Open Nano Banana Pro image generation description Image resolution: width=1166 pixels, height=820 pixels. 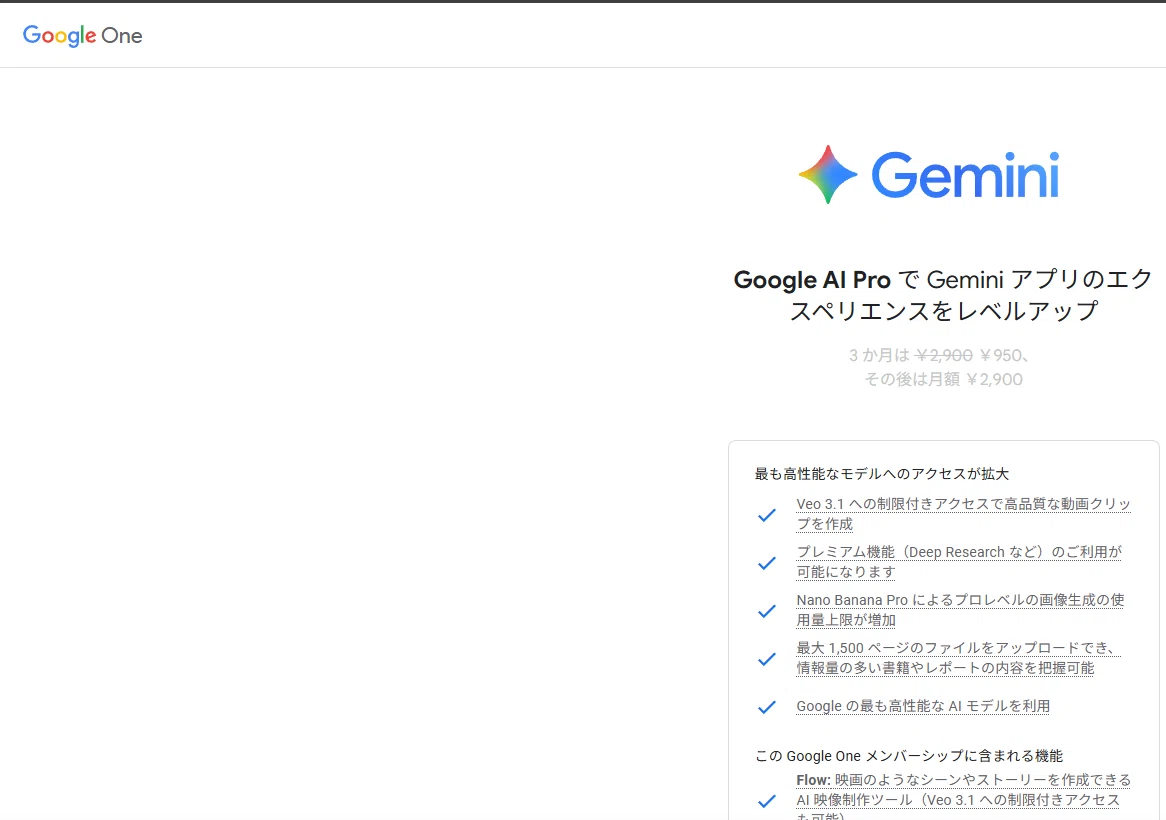[x=960, y=610]
